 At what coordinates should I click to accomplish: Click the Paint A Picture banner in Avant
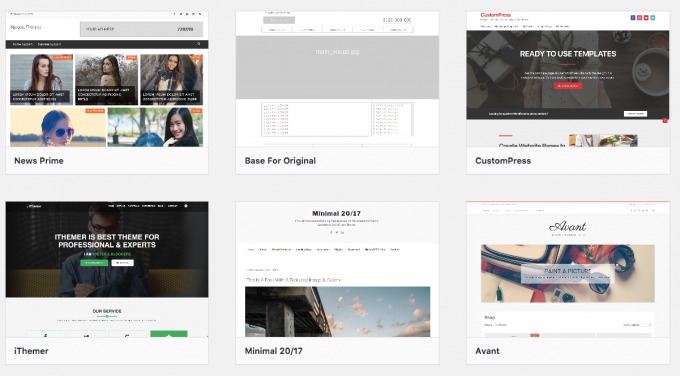point(568,274)
